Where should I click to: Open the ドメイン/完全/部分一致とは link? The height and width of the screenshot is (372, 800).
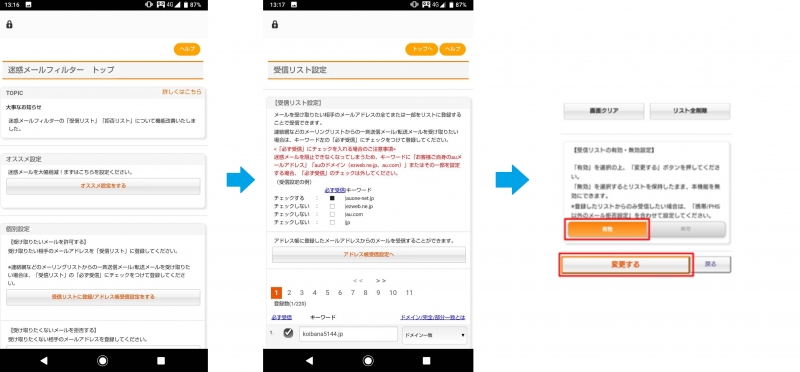click(x=433, y=317)
